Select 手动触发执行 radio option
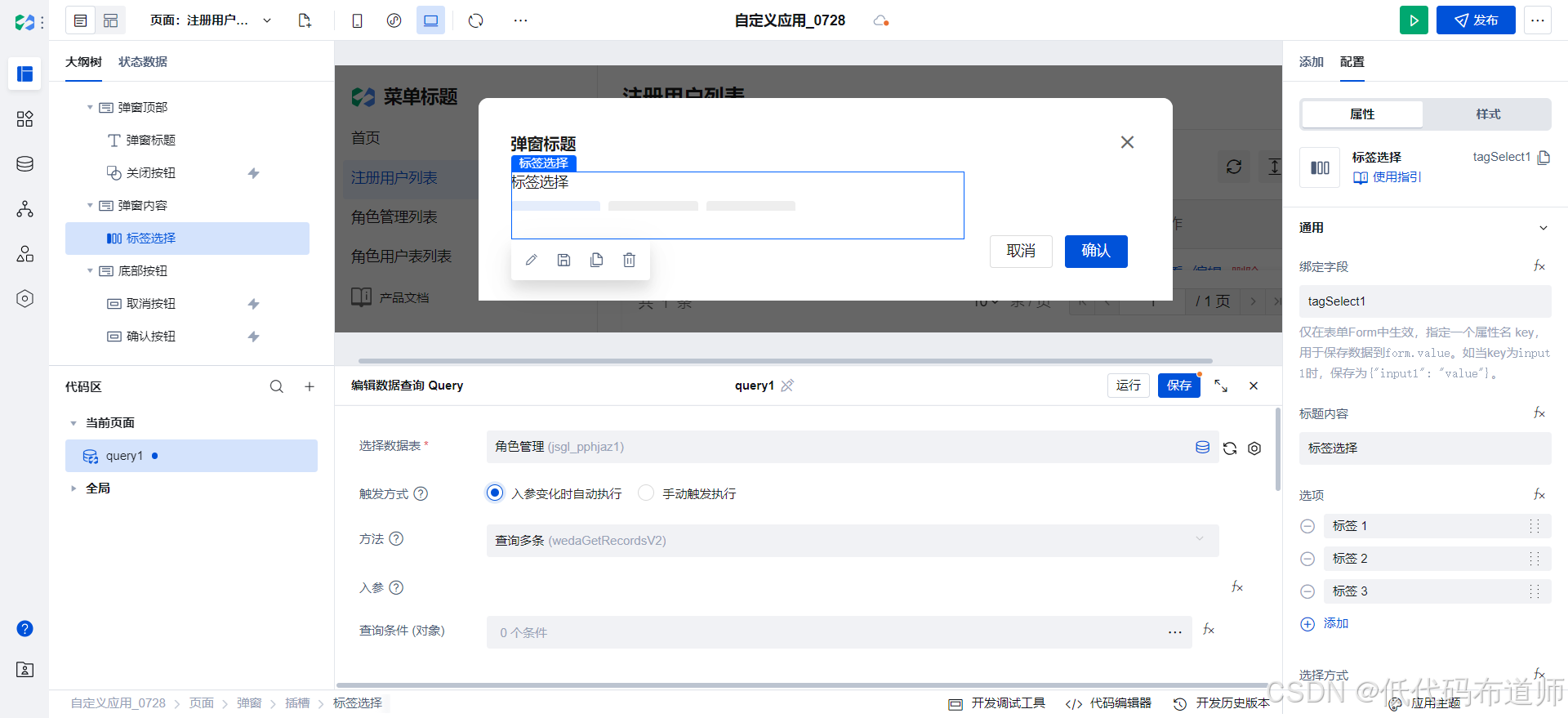The height and width of the screenshot is (718, 1568). pyautogui.click(x=646, y=493)
